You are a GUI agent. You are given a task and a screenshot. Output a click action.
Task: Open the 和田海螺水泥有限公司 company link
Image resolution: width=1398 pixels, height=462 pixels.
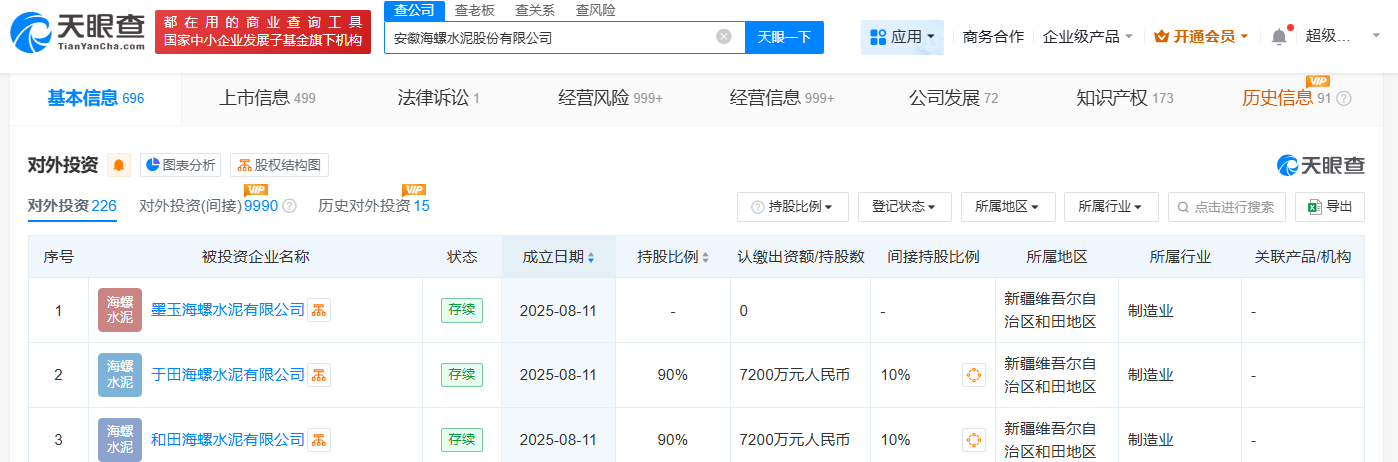[227, 440]
